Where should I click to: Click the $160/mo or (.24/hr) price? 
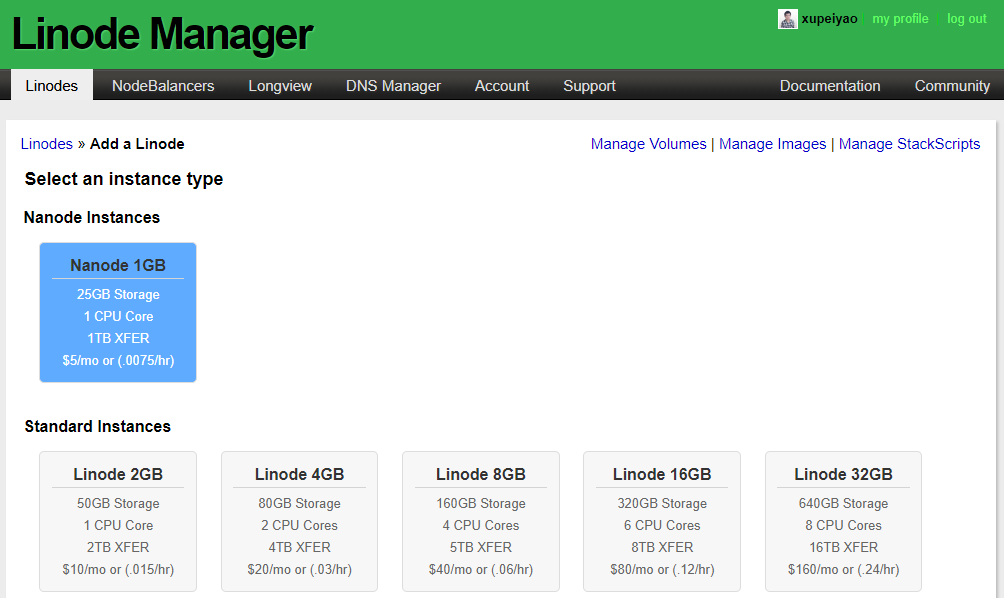tap(843, 569)
